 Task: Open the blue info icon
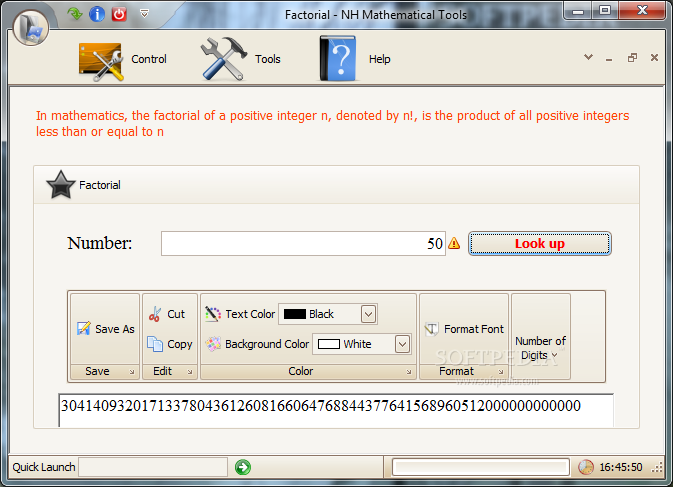[x=97, y=14]
